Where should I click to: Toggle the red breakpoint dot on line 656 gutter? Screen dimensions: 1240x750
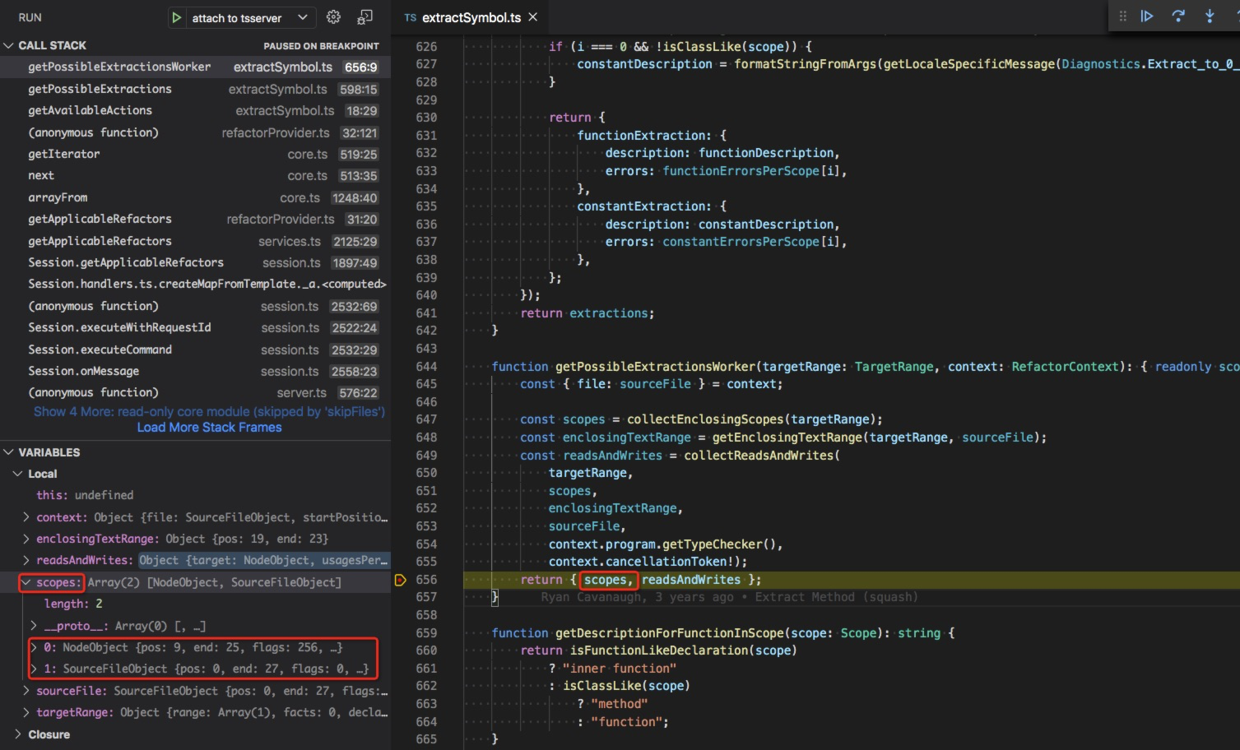[x=400, y=580]
